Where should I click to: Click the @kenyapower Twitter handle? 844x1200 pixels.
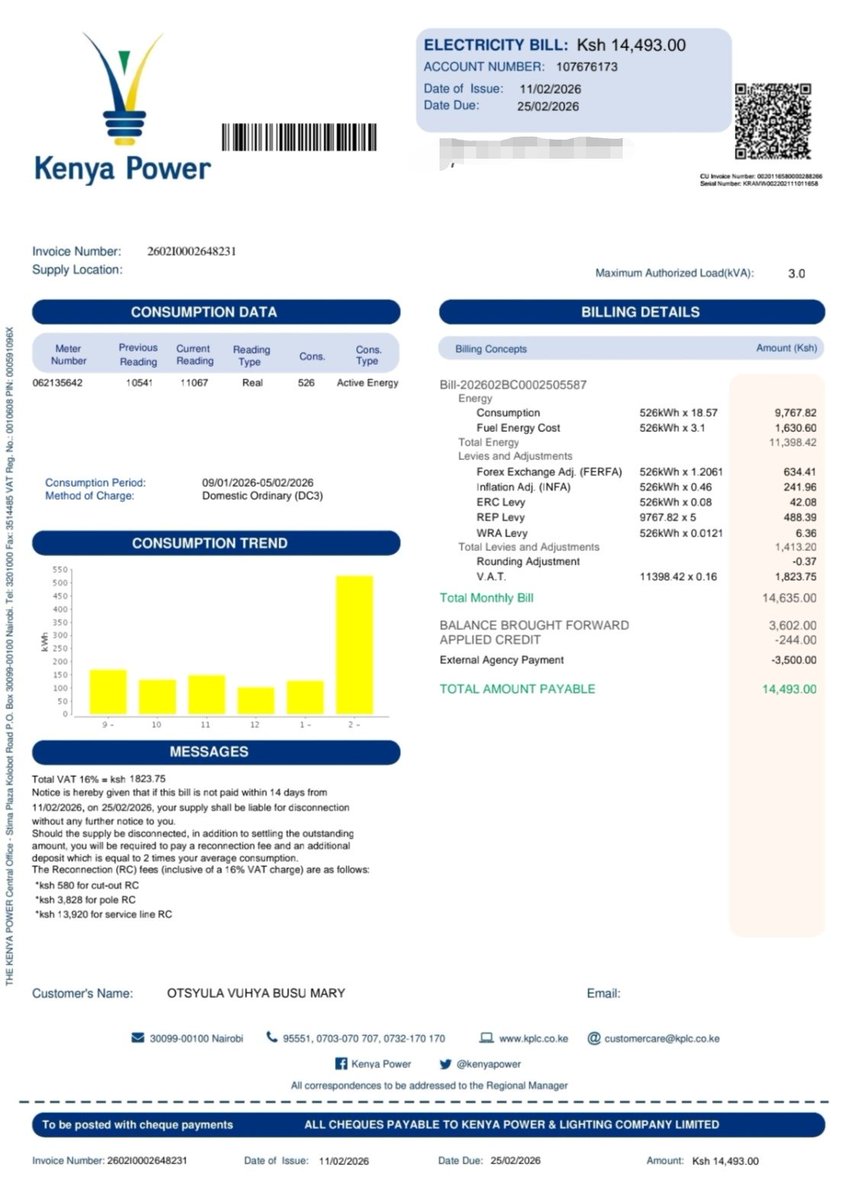click(489, 1064)
